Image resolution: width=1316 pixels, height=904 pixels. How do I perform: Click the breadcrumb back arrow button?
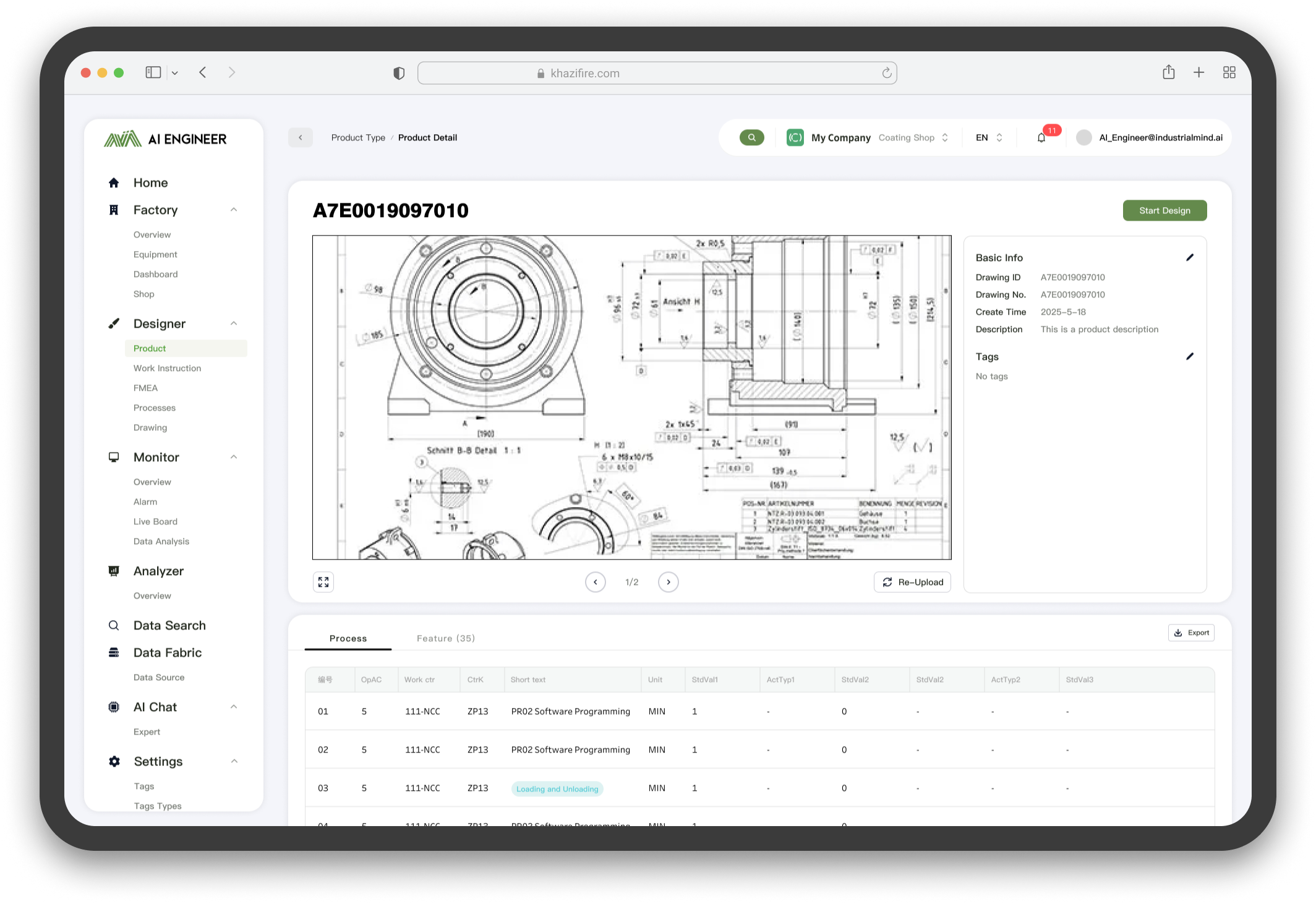301,137
